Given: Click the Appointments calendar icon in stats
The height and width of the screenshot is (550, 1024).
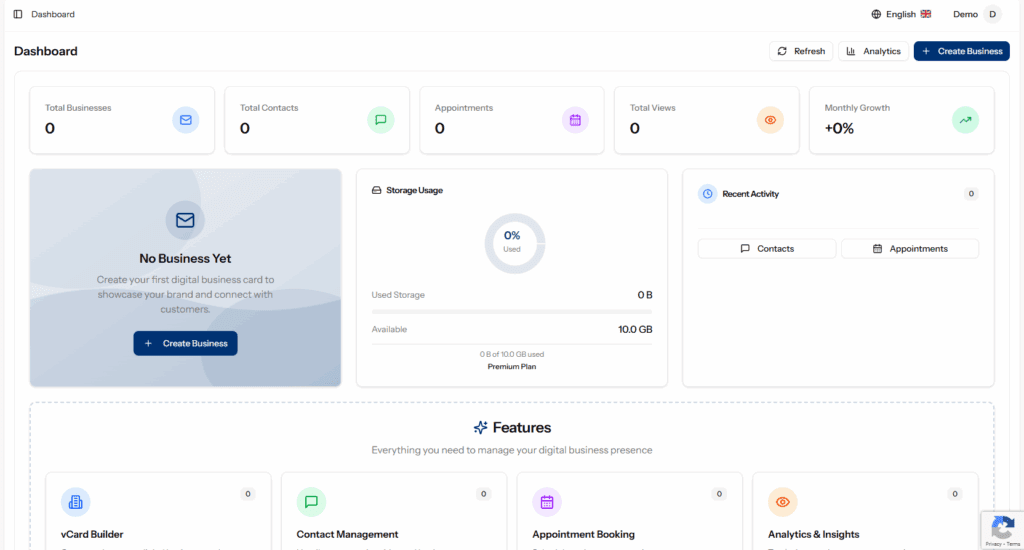Looking at the screenshot, I should [x=575, y=120].
